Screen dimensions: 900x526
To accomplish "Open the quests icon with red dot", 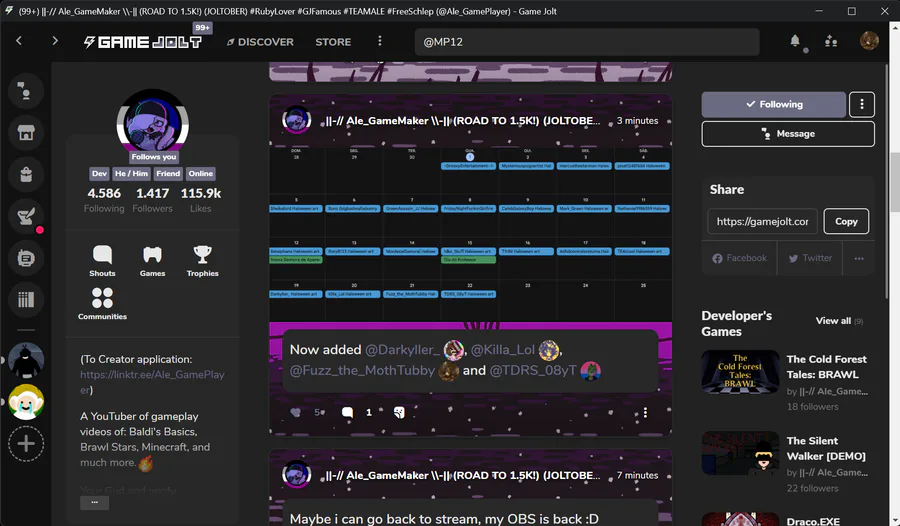I will coord(26,216).
